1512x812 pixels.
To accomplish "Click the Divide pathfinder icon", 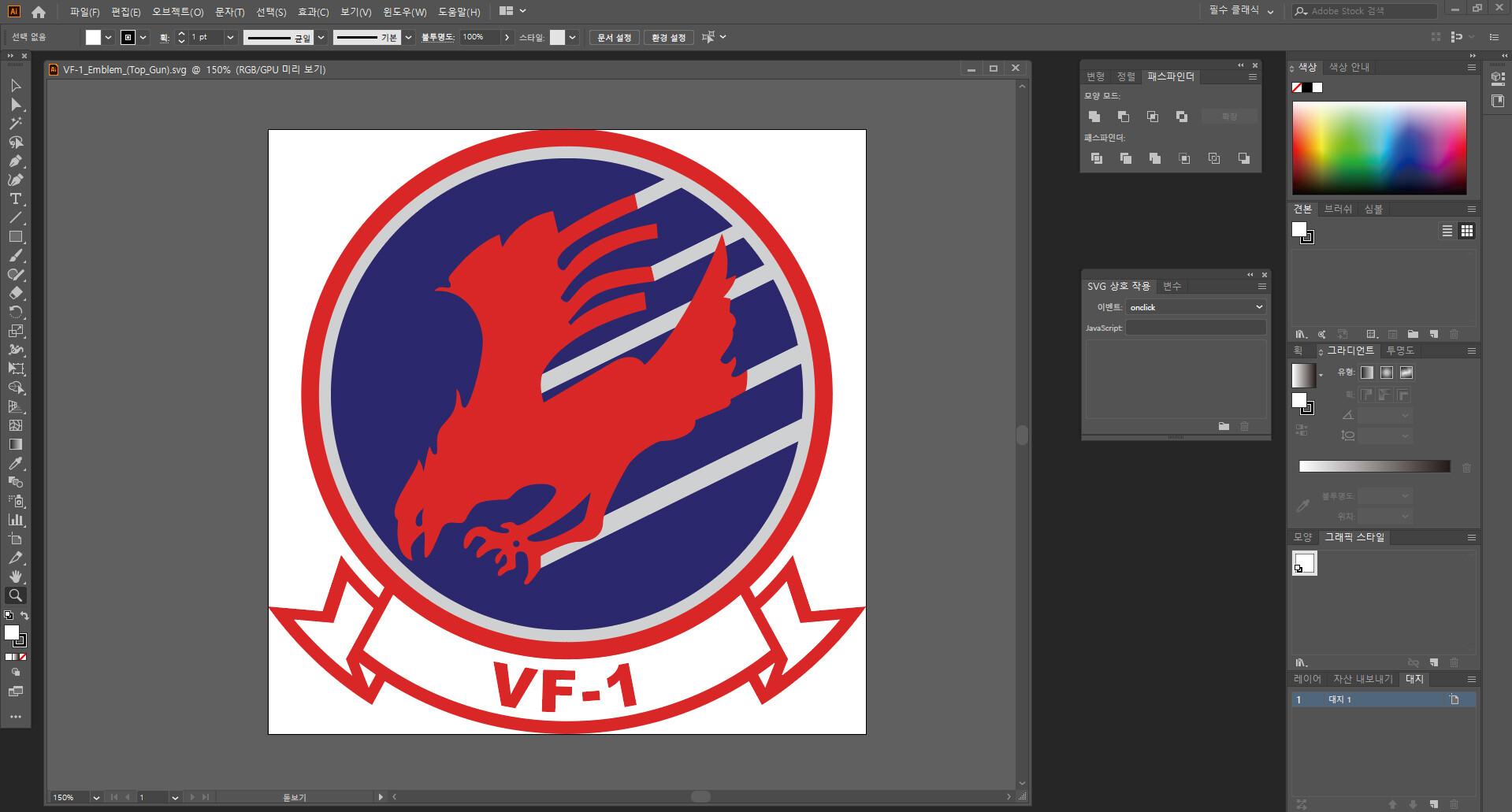I will (1097, 158).
